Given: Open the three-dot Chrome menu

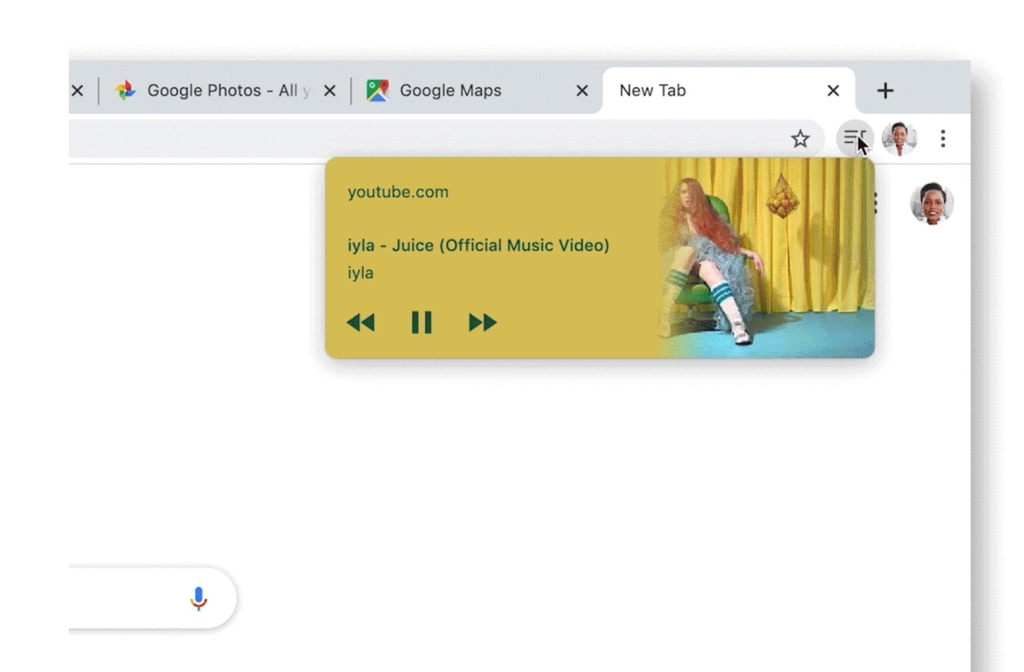Looking at the screenshot, I should (x=943, y=138).
